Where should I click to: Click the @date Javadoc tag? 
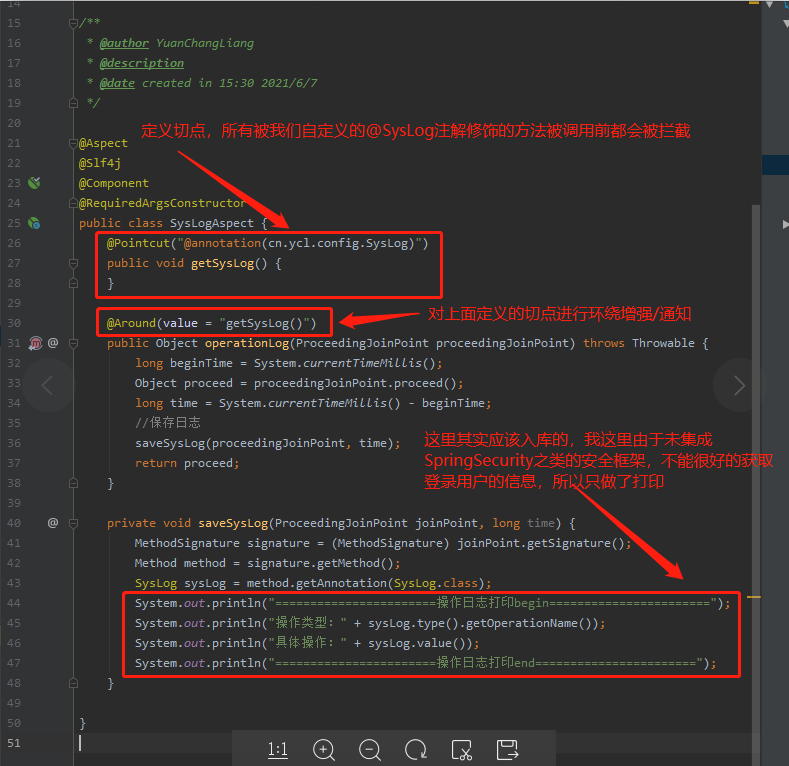117,83
